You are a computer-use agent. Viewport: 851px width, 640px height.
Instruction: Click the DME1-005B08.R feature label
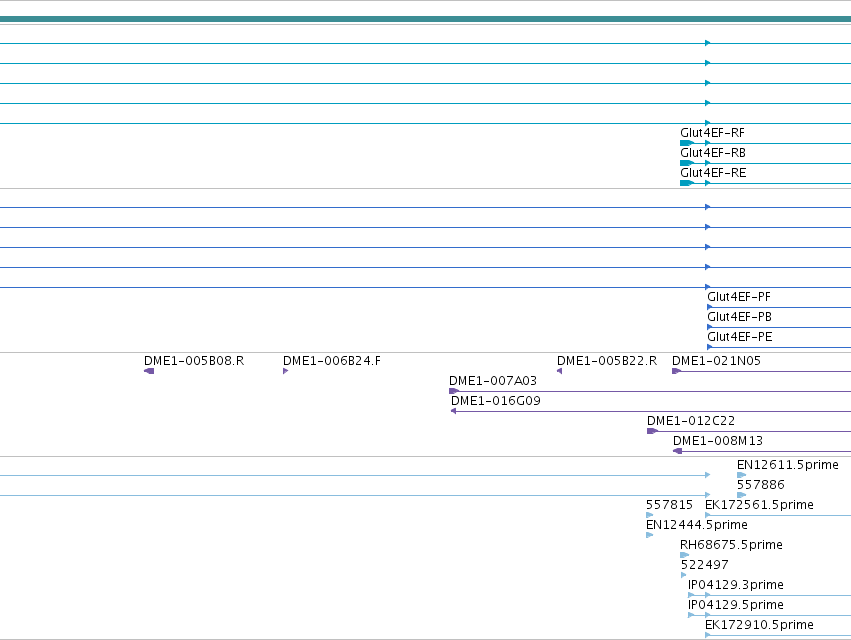click(x=194, y=361)
